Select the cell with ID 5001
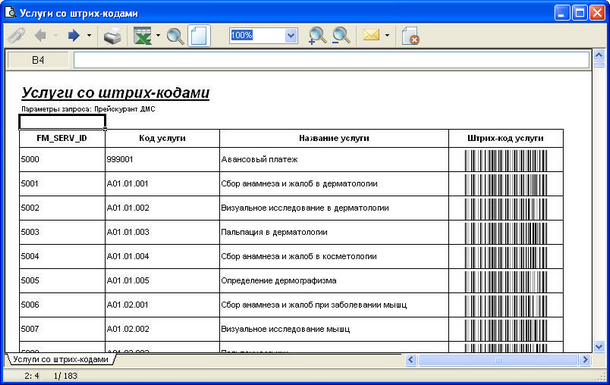The height and width of the screenshot is (385, 610). pos(62,184)
